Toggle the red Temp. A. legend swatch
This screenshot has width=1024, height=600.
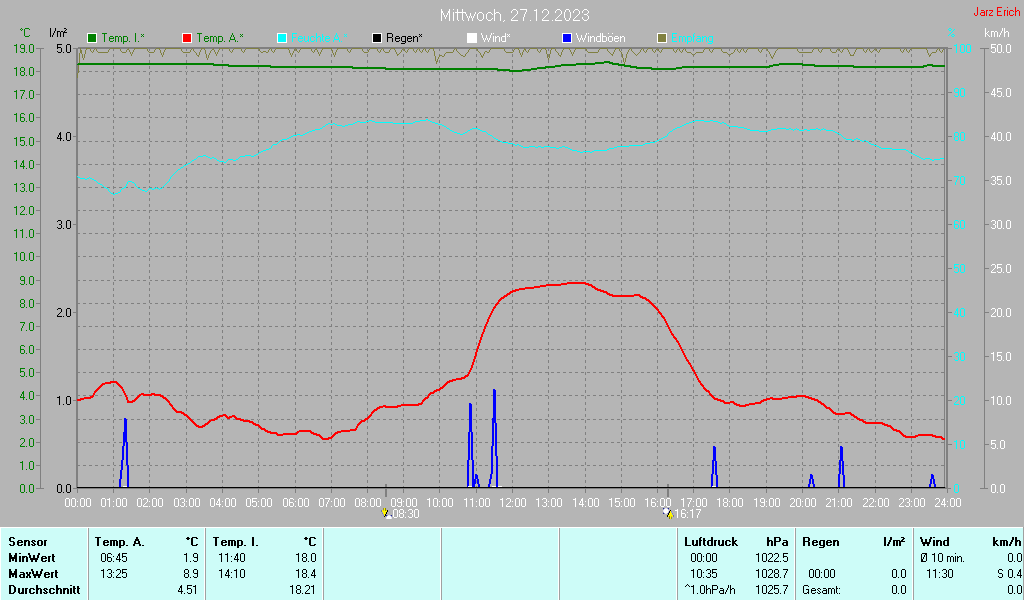187,38
